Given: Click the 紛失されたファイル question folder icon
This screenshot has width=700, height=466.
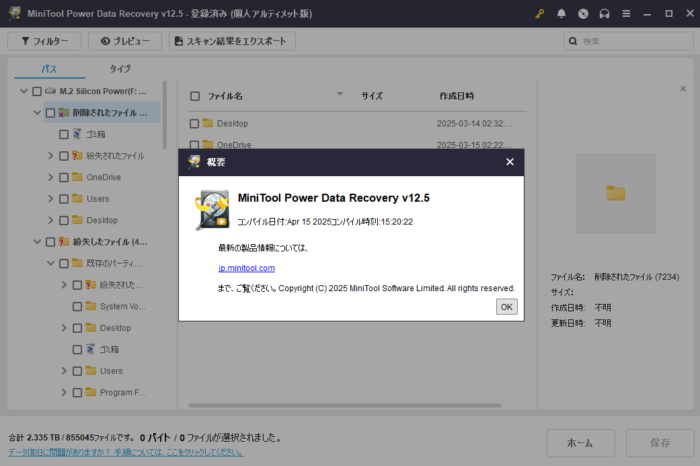Looking at the screenshot, I should point(77,155).
